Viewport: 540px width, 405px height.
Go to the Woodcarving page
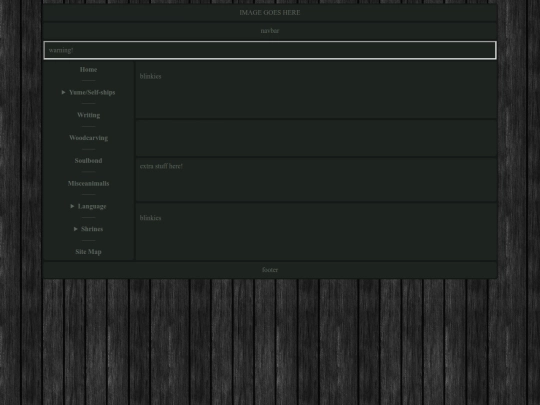coord(88,138)
